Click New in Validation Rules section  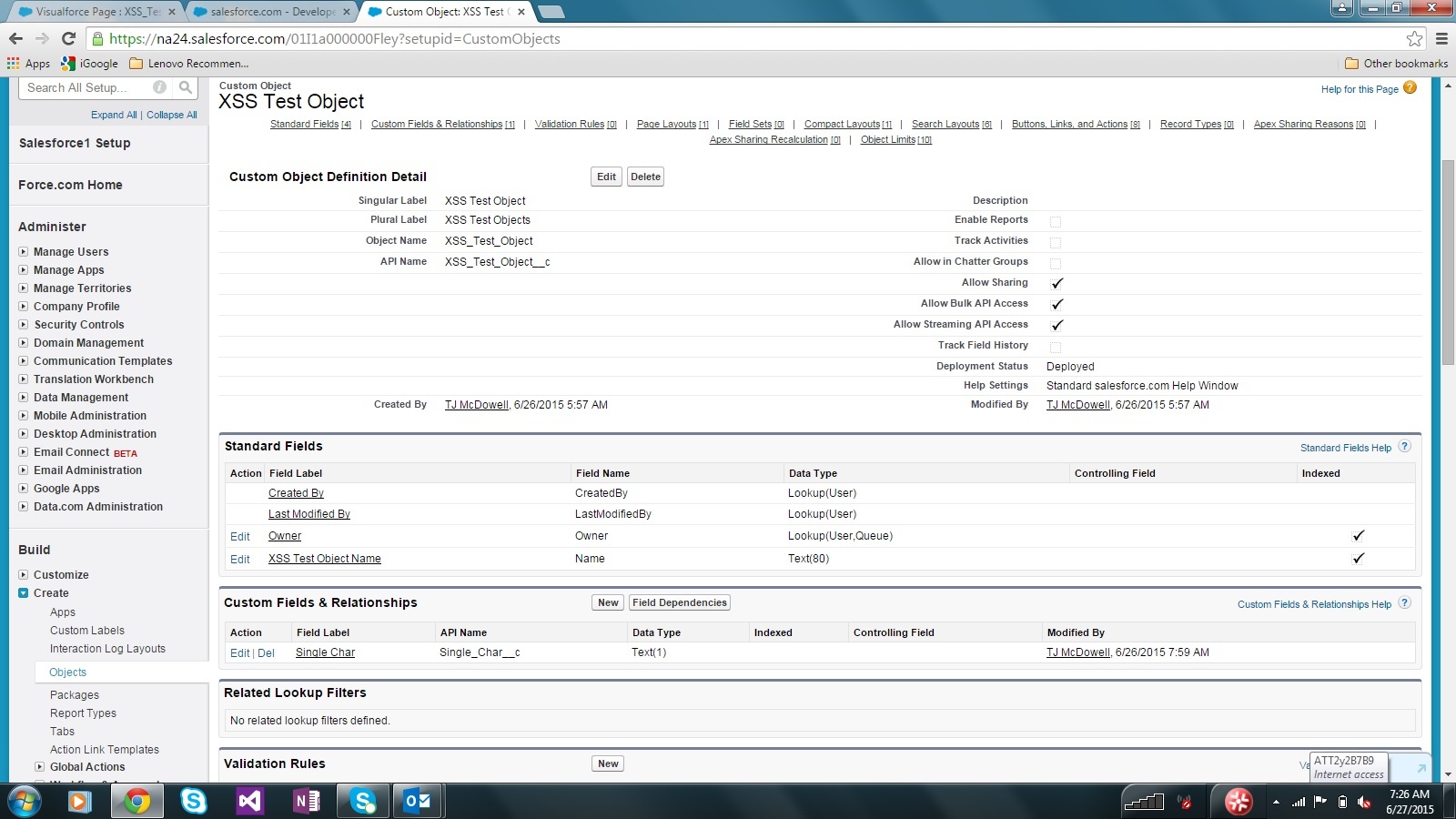[x=608, y=763]
